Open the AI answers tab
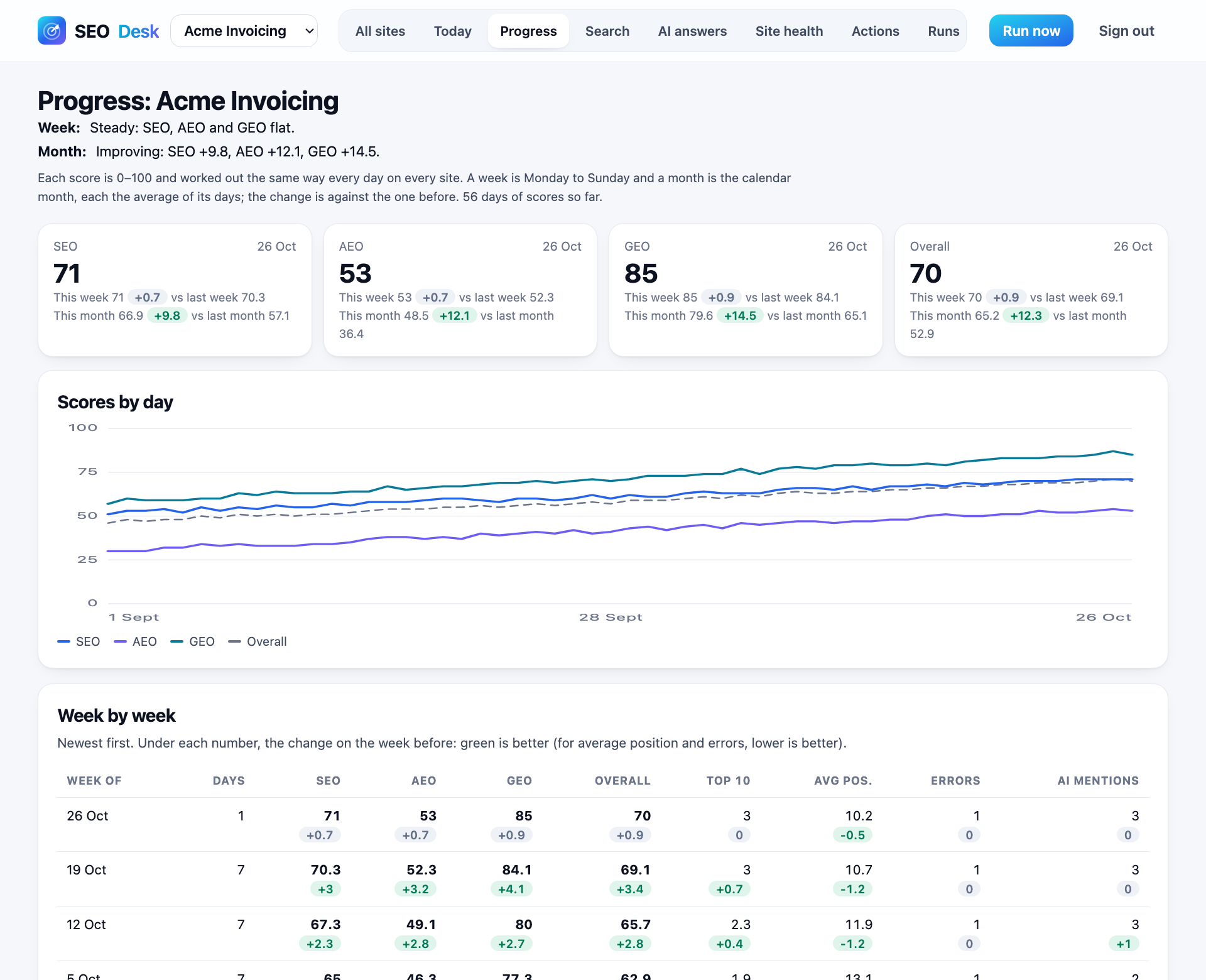Viewport: 1206px width, 980px height. click(692, 31)
